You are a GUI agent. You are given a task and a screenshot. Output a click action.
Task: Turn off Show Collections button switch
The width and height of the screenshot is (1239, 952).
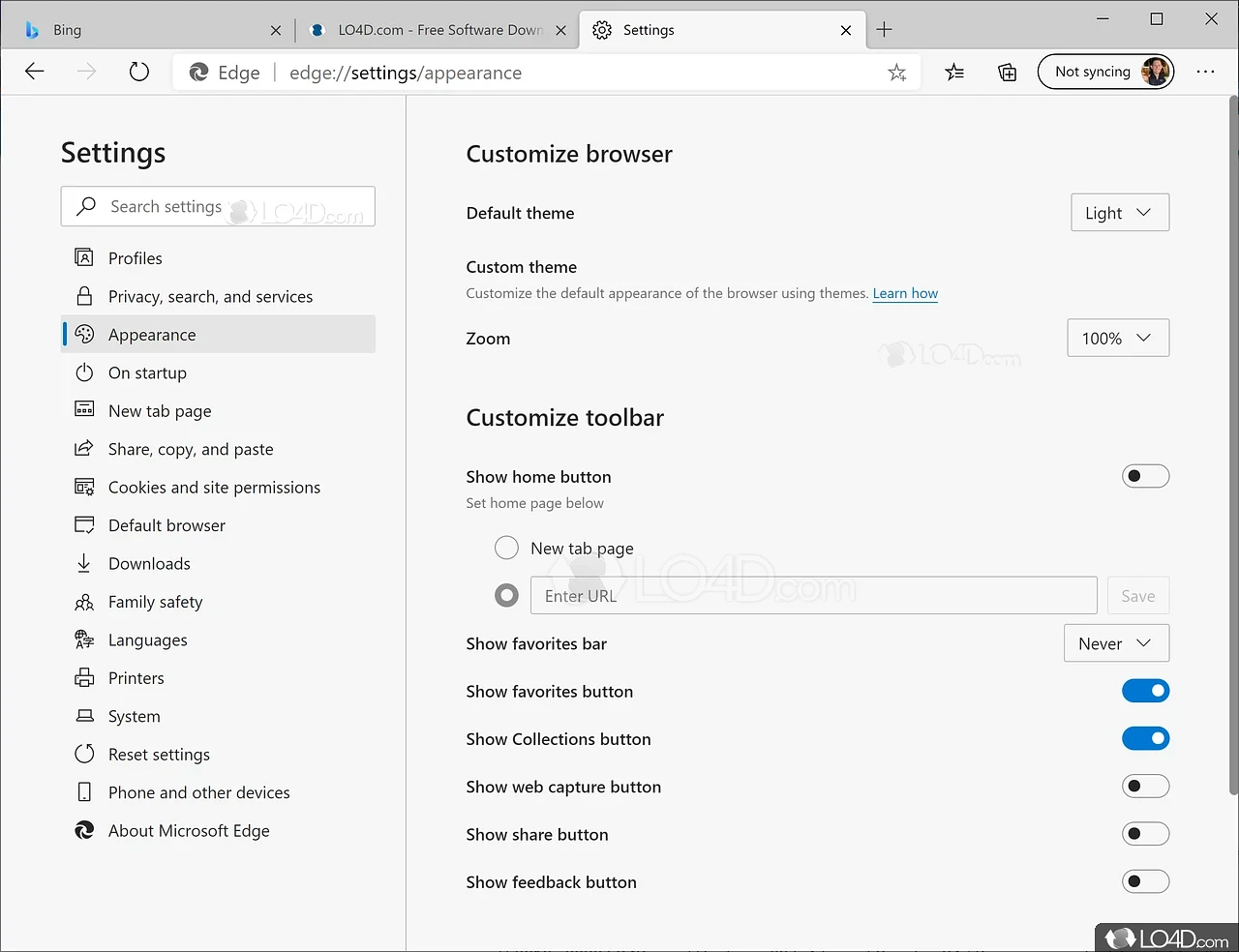(x=1145, y=738)
